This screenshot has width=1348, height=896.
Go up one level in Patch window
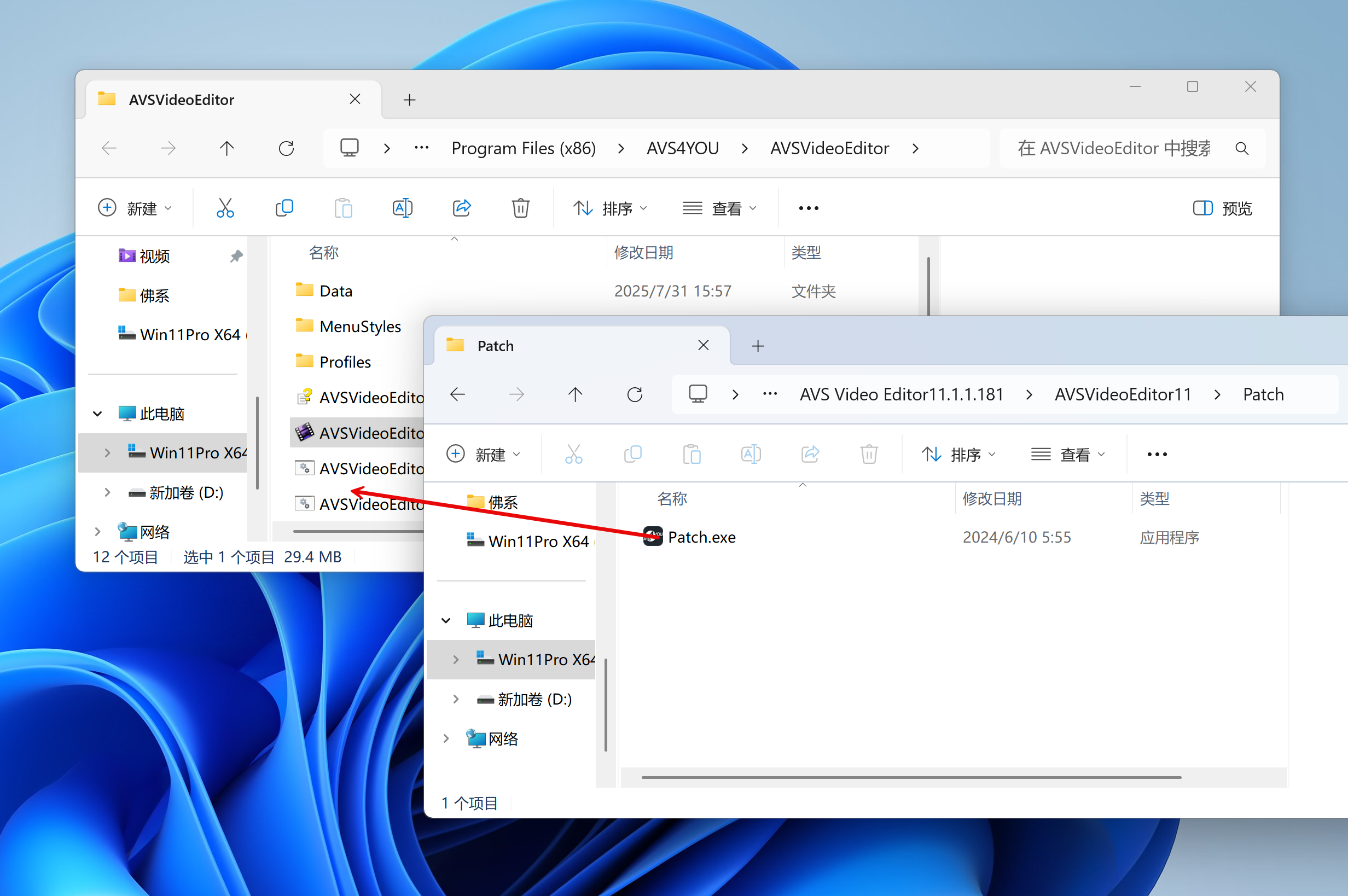(575, 394)
